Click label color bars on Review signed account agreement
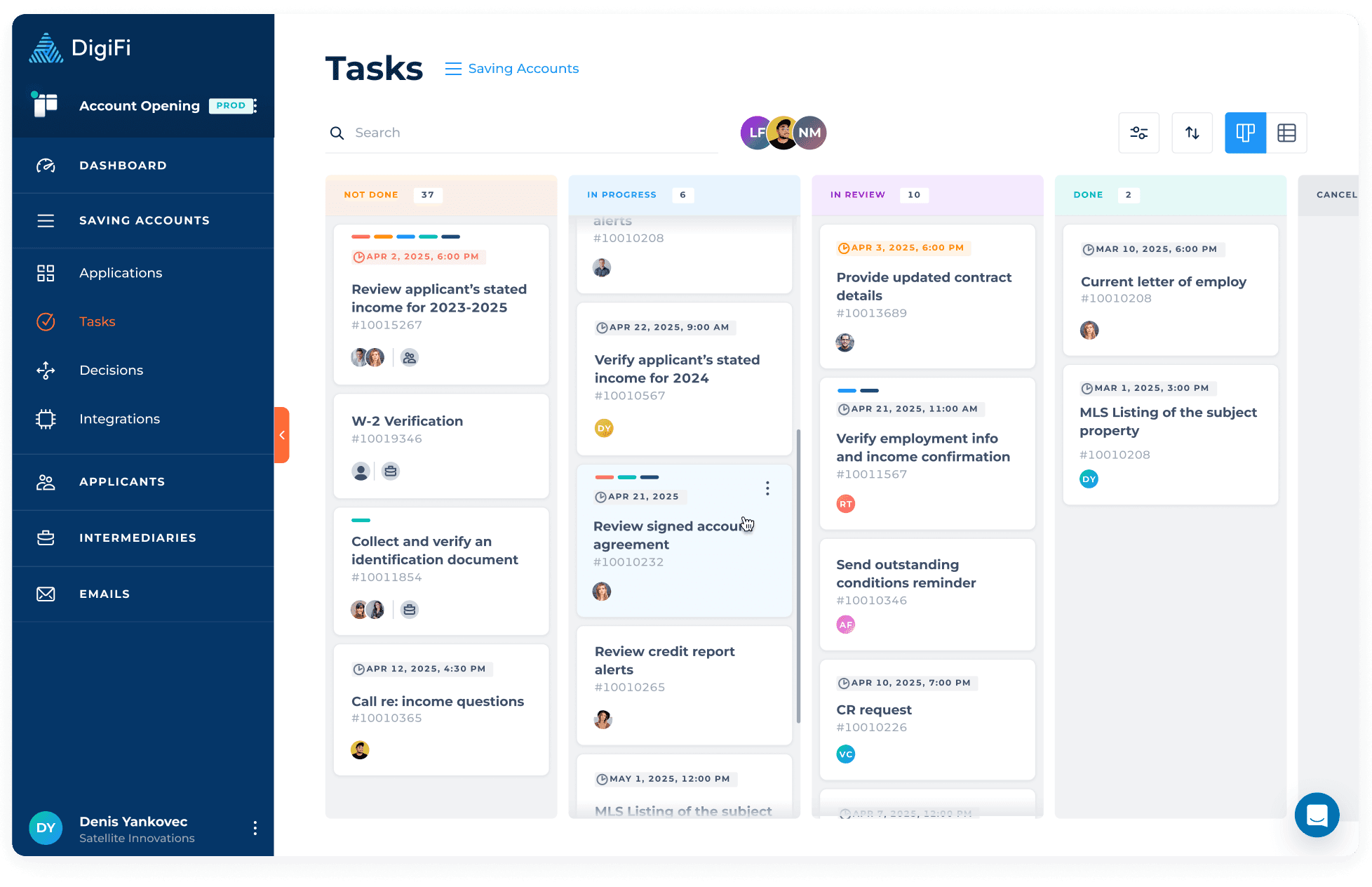1372x887 pixels. coord(626,477)
